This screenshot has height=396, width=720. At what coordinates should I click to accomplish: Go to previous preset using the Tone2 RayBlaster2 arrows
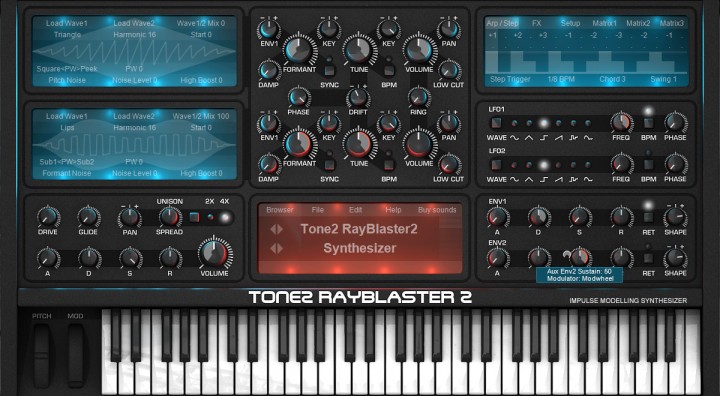coord(273,229)
